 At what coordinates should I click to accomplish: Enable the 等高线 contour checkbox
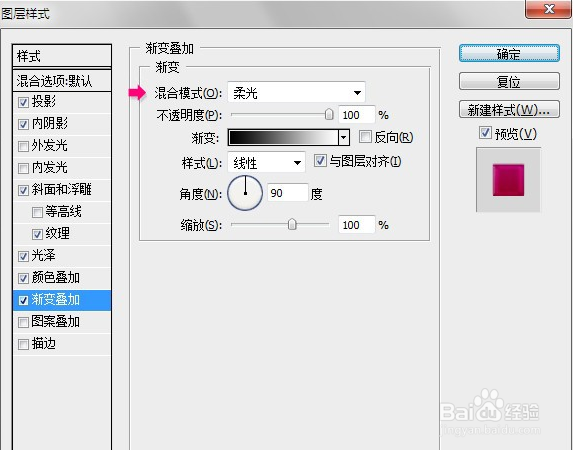click(37, 212)
